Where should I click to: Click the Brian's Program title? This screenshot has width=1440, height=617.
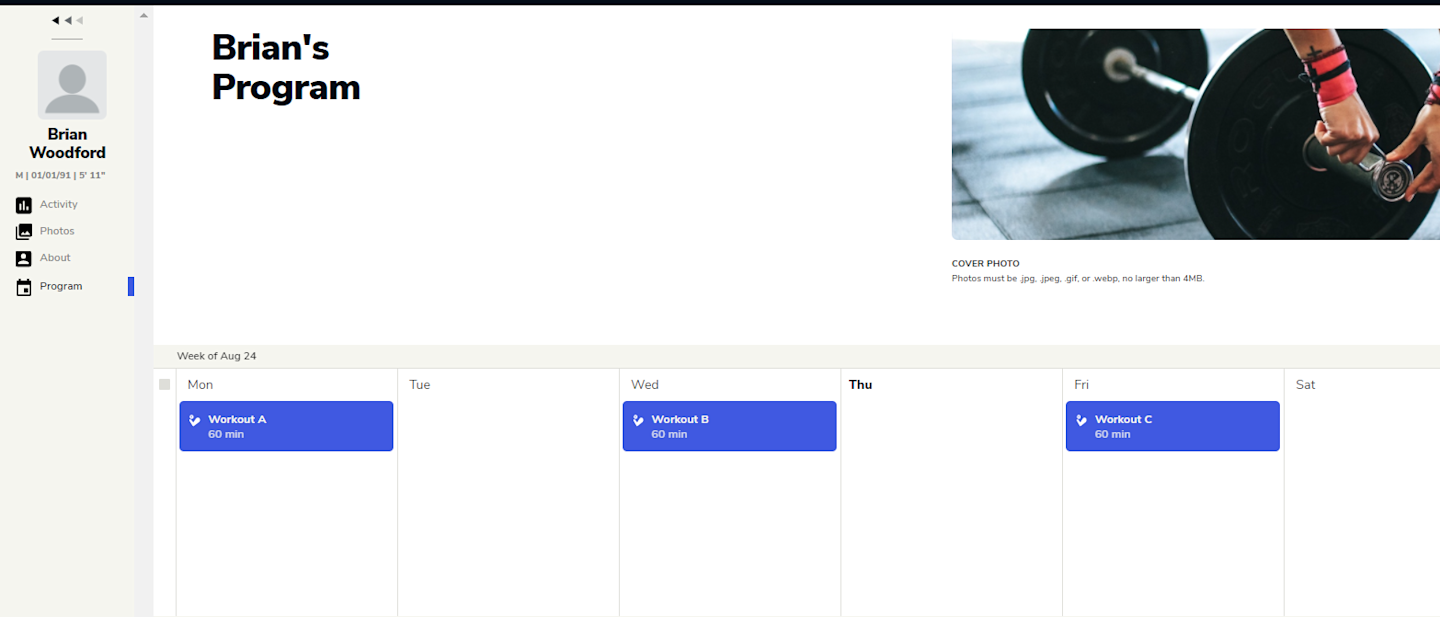click(x=286, y=67)
